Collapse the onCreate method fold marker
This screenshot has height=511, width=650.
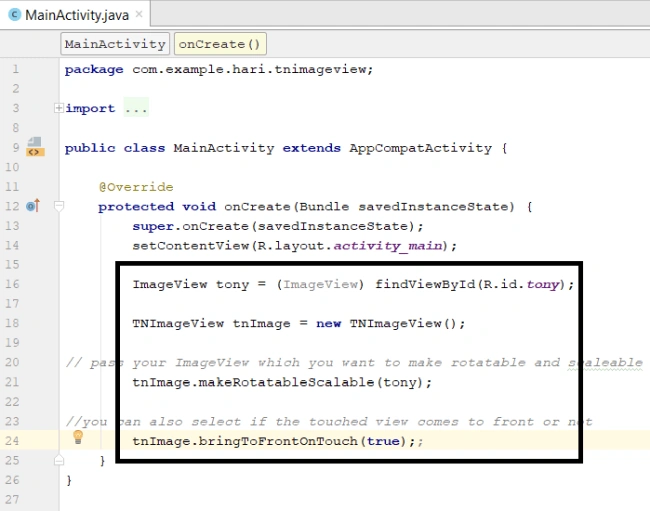point(59,206)
